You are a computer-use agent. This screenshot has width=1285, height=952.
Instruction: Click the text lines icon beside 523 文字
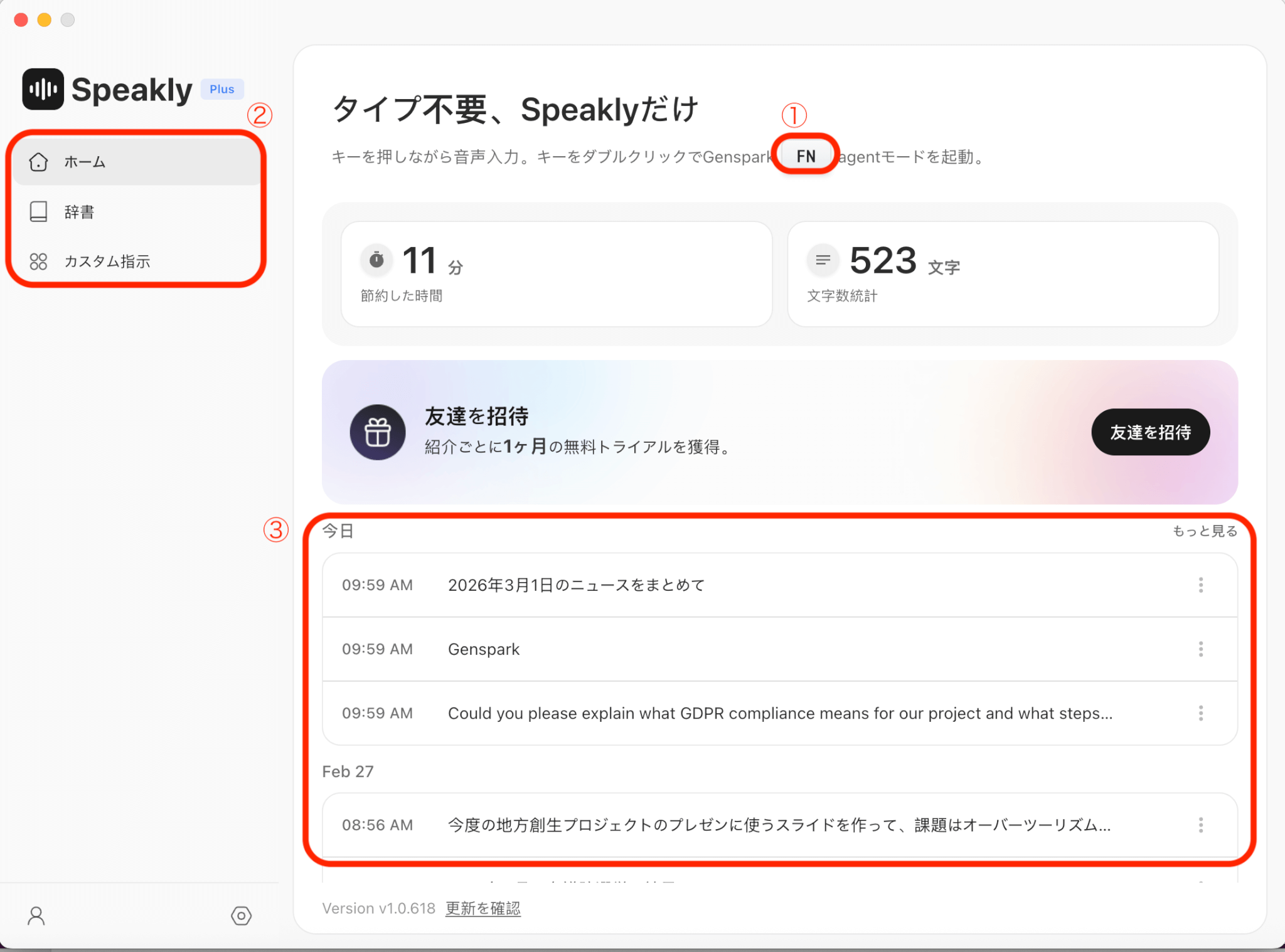pos(823,259)
